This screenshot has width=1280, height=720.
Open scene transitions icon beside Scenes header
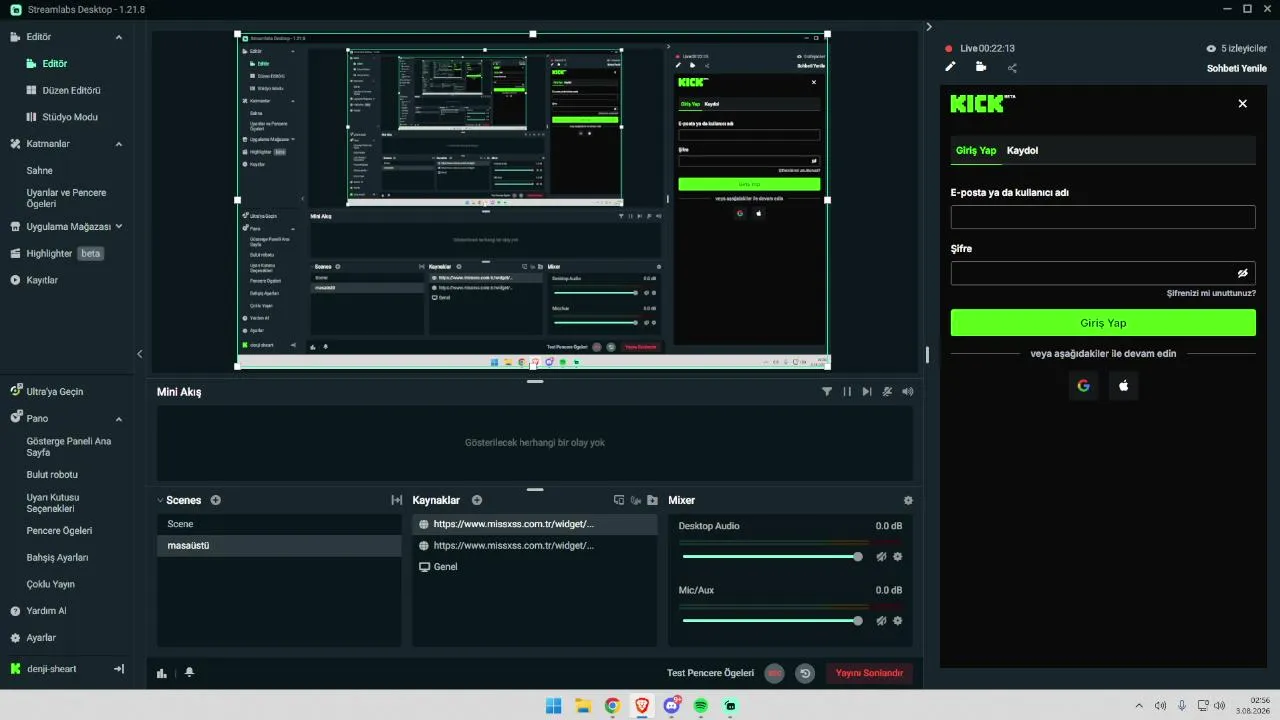(396, 500)
